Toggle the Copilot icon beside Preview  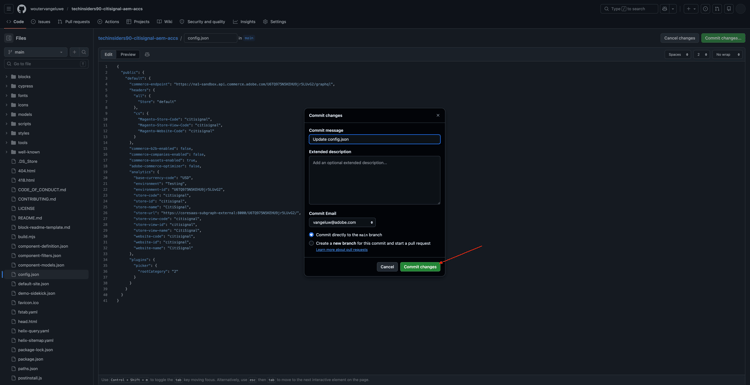(x=147, y=55)
